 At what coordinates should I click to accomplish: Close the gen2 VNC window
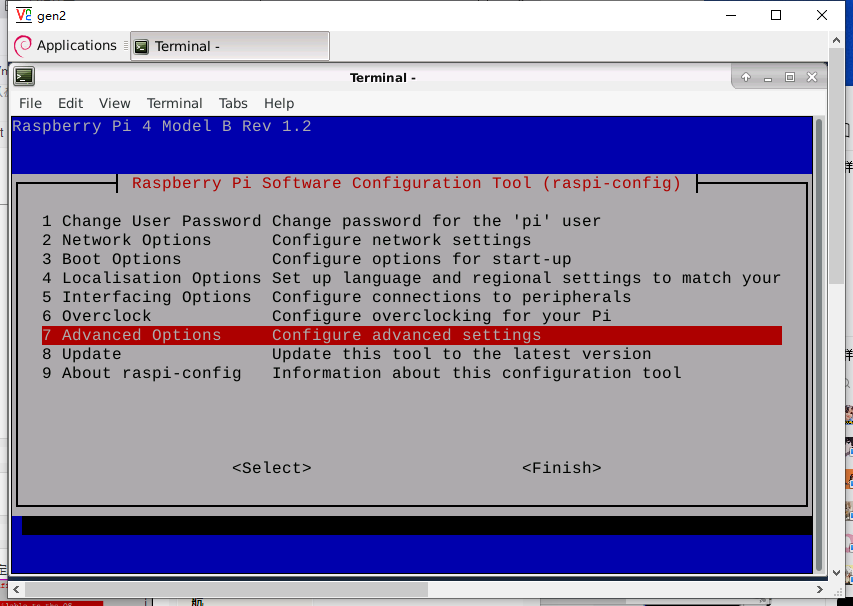coord(822,15)
